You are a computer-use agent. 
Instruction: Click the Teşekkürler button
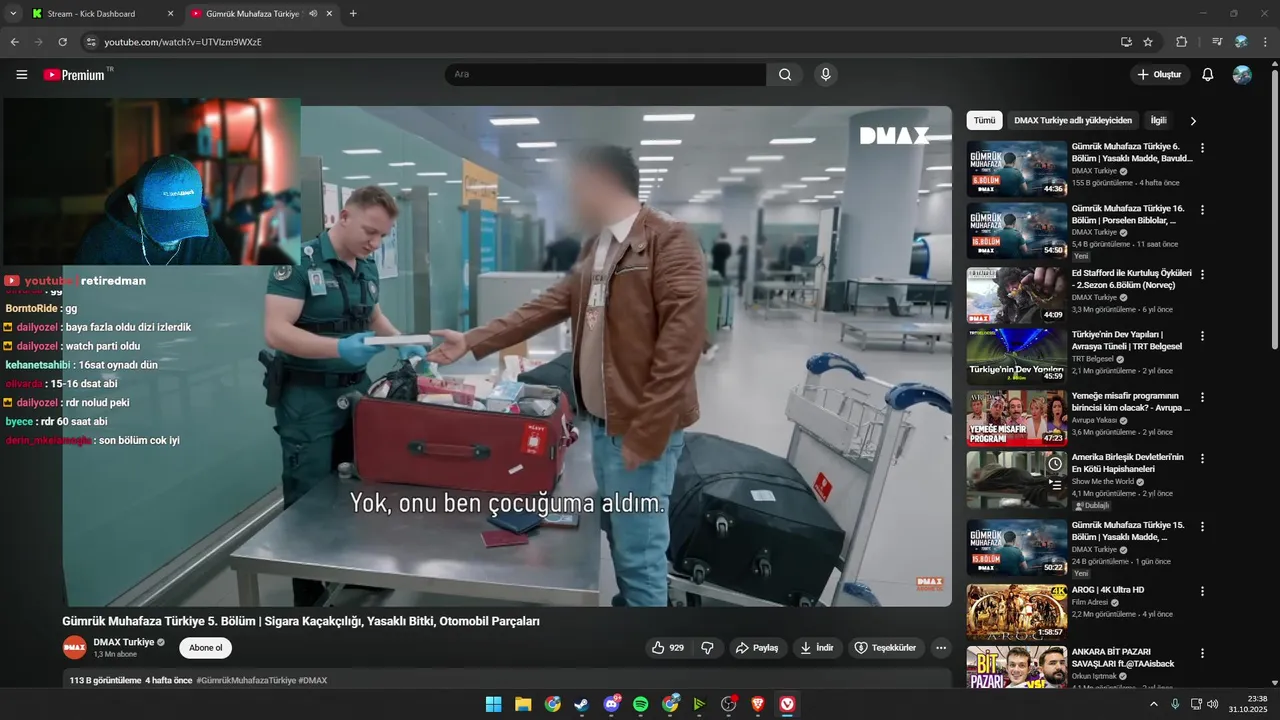886,648
